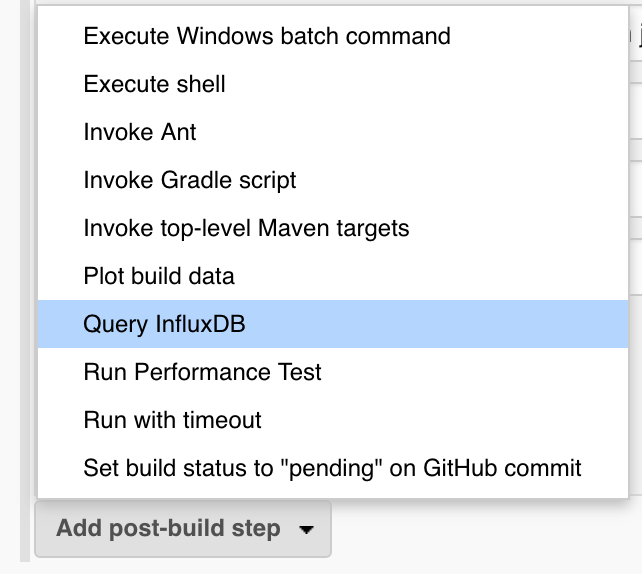Pick Set build status to "pending" on GitHub commit
Screen dimensions: 642x574
click(x=332, y=468)
